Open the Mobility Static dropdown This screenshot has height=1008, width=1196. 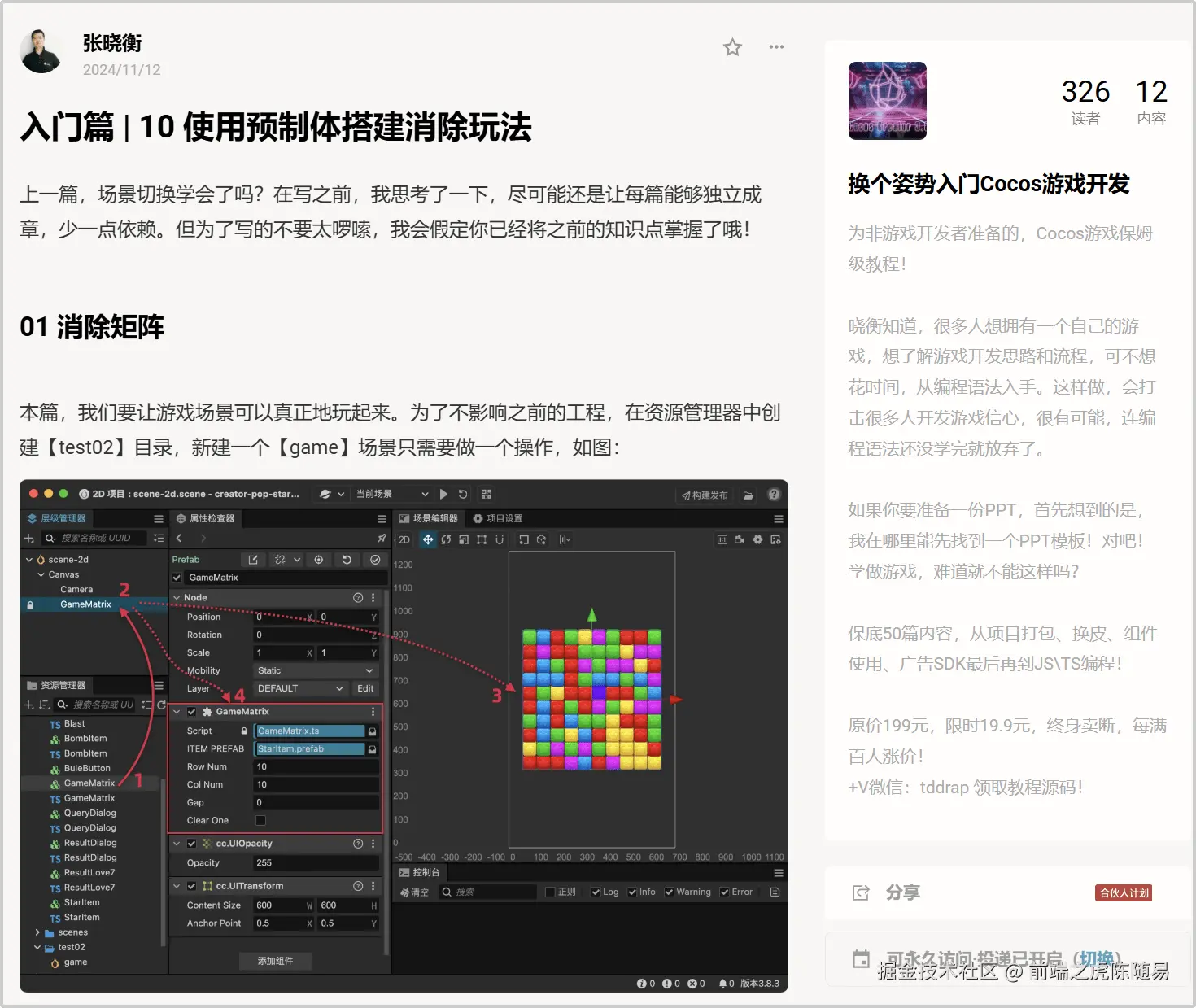click(x=316, y=670)
